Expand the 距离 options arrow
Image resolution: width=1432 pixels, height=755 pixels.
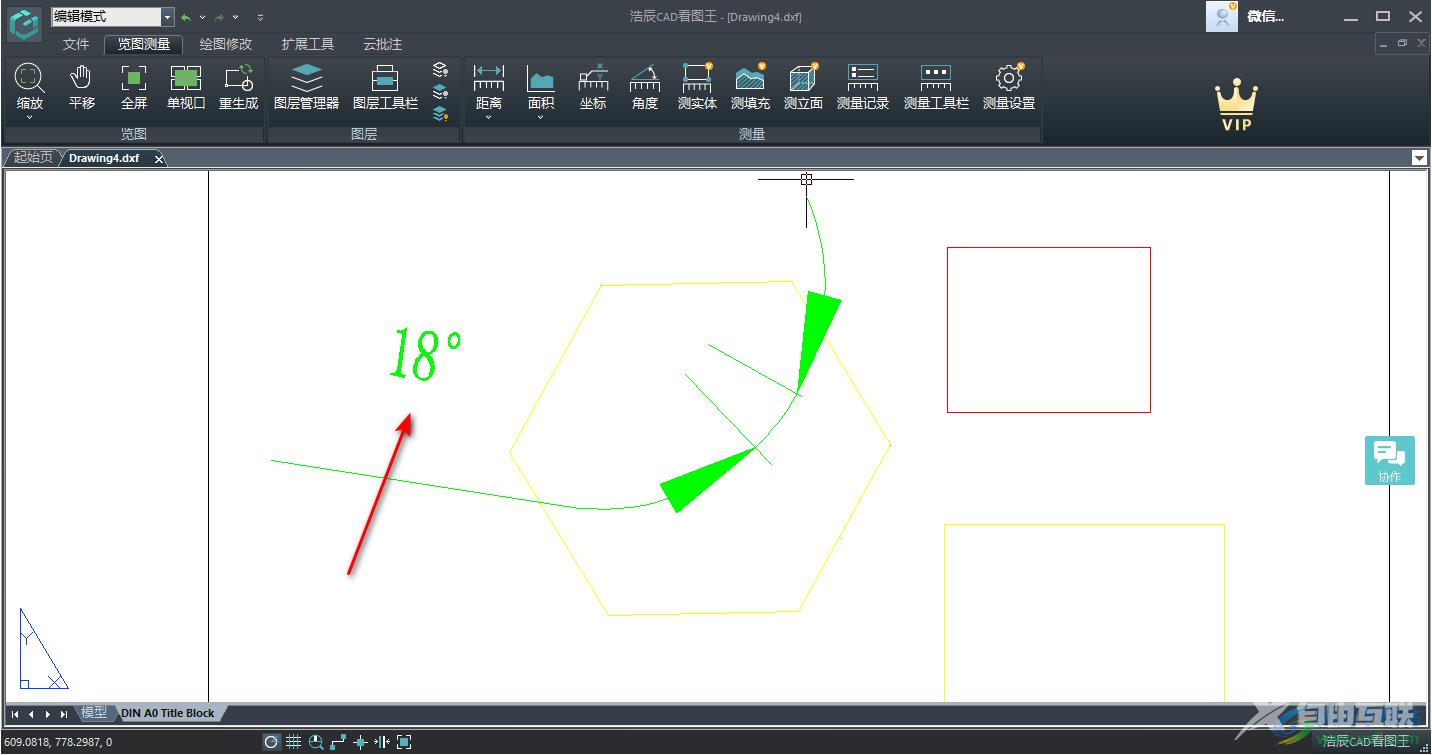489,118
